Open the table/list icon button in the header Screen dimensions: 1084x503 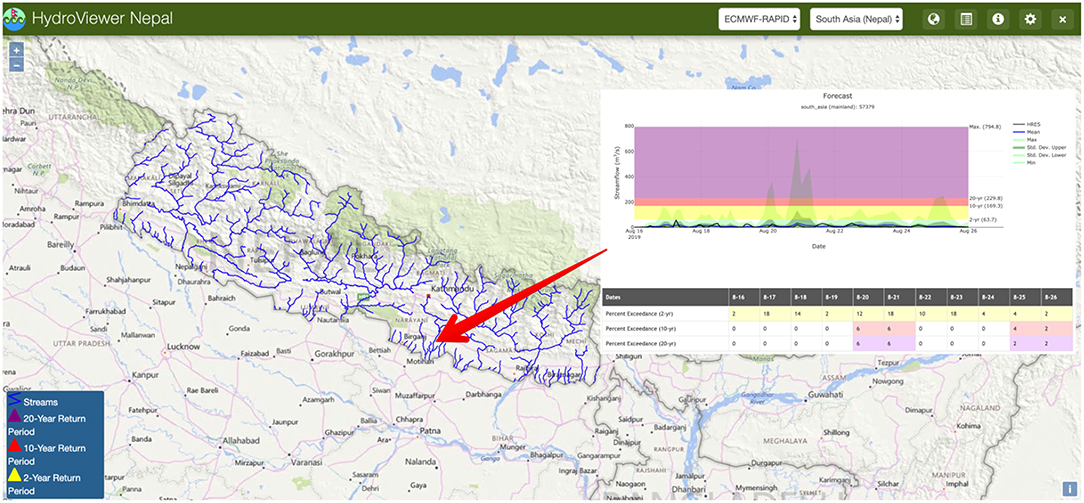tap(966, 19)
